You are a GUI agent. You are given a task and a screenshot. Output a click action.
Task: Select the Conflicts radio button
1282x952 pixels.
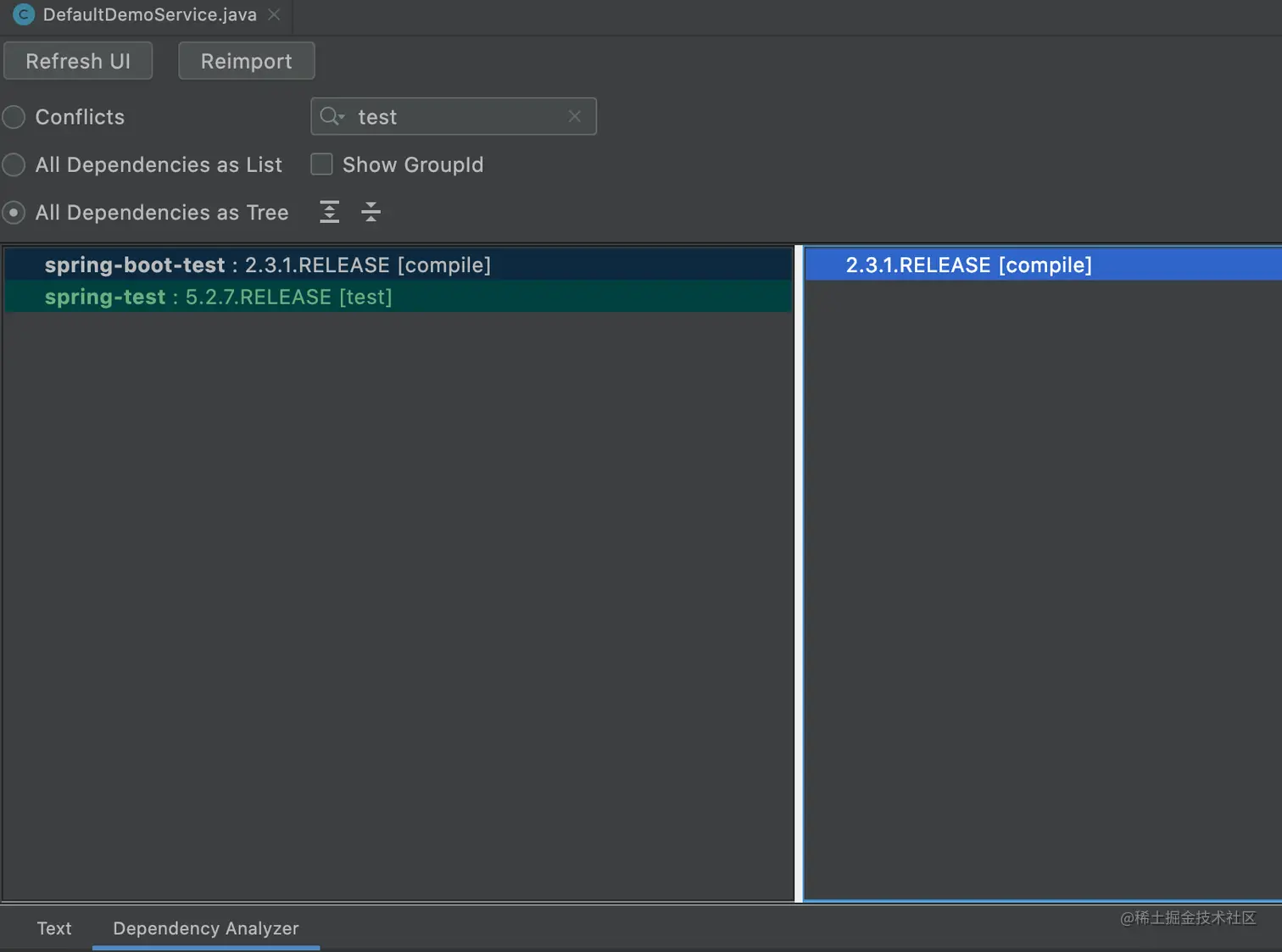14,117
